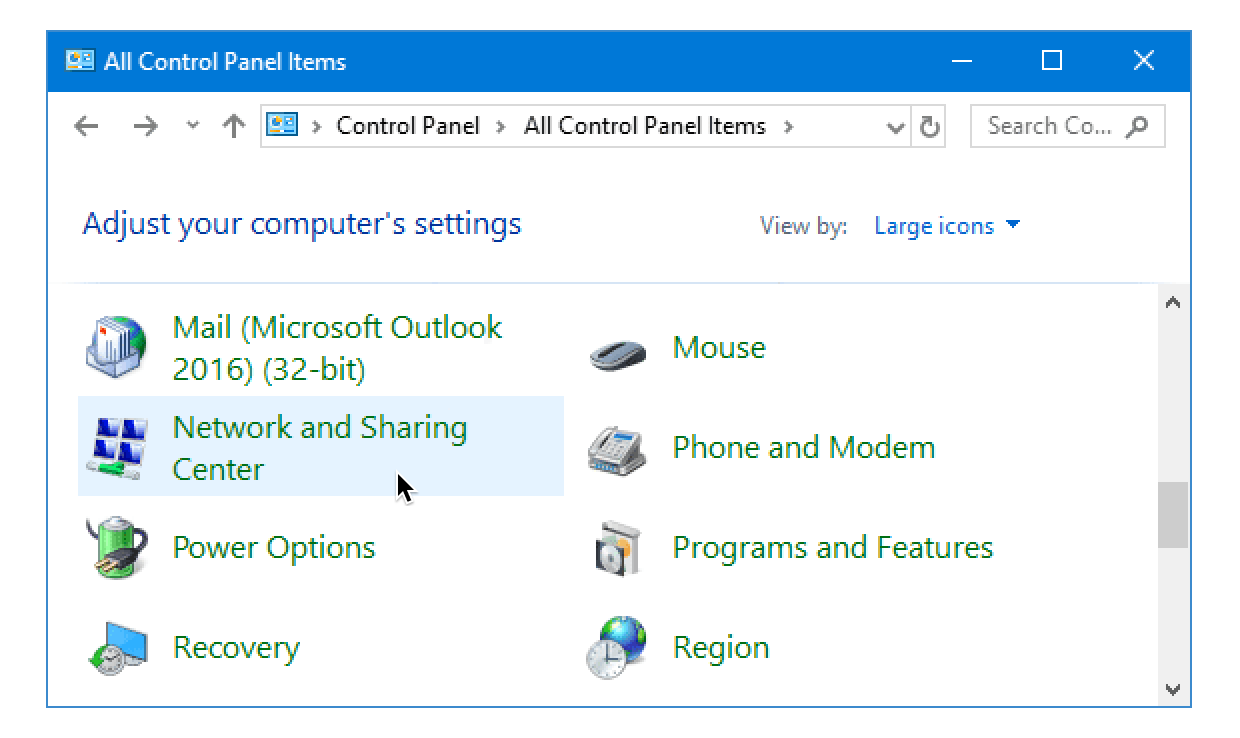Image resolution: width=1240 pixels, height=738 pixels.
Task: Expand the address bar history dropdown
Action: [x=895, y=127]
